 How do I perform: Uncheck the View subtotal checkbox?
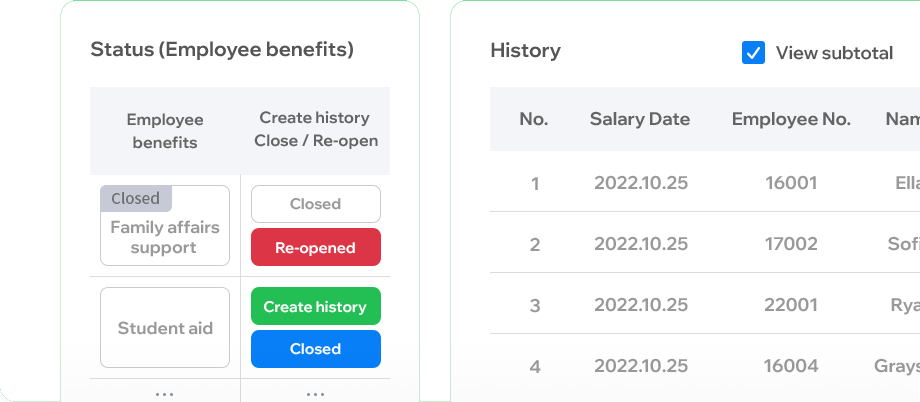753,53
